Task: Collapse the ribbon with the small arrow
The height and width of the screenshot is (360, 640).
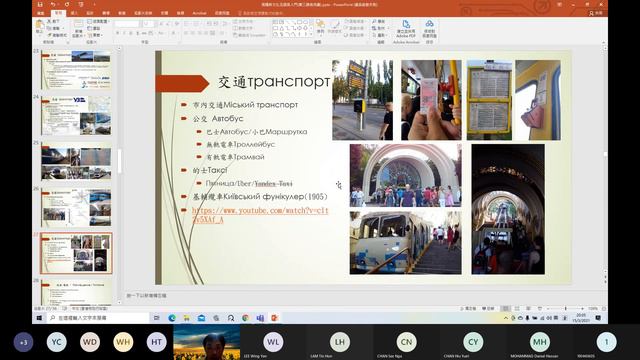Action: tap(603, 42)
